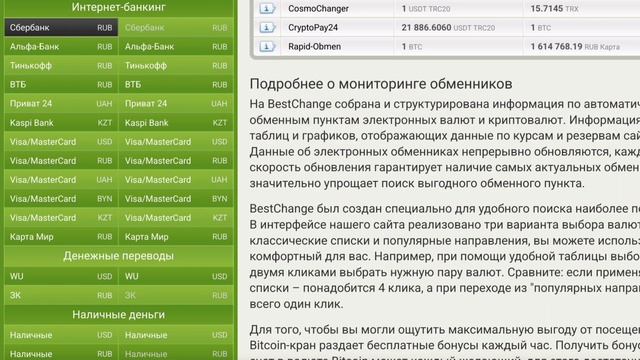This screenshot has height=360, width=640.
Task: Click the Интернет-банкинг section header
Action: coord(119,7)
